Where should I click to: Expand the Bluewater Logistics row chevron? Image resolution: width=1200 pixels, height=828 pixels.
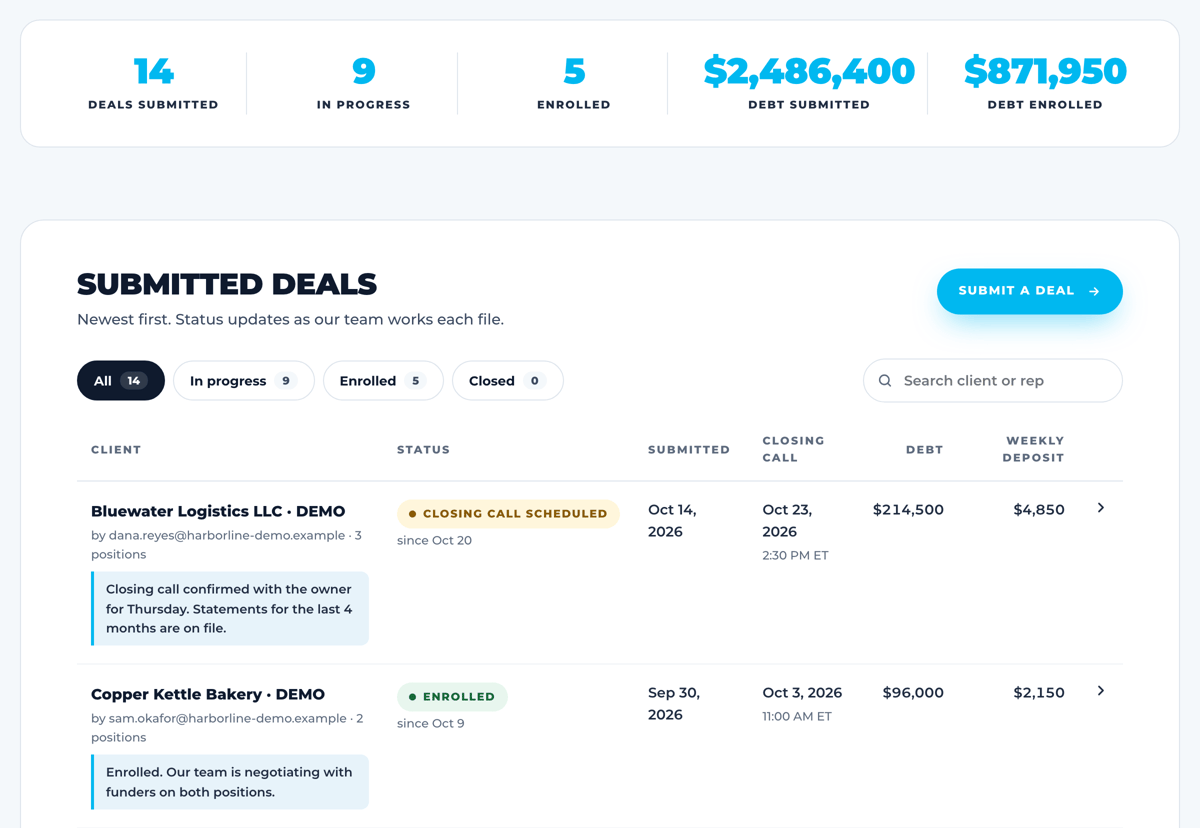(1100, 508)
